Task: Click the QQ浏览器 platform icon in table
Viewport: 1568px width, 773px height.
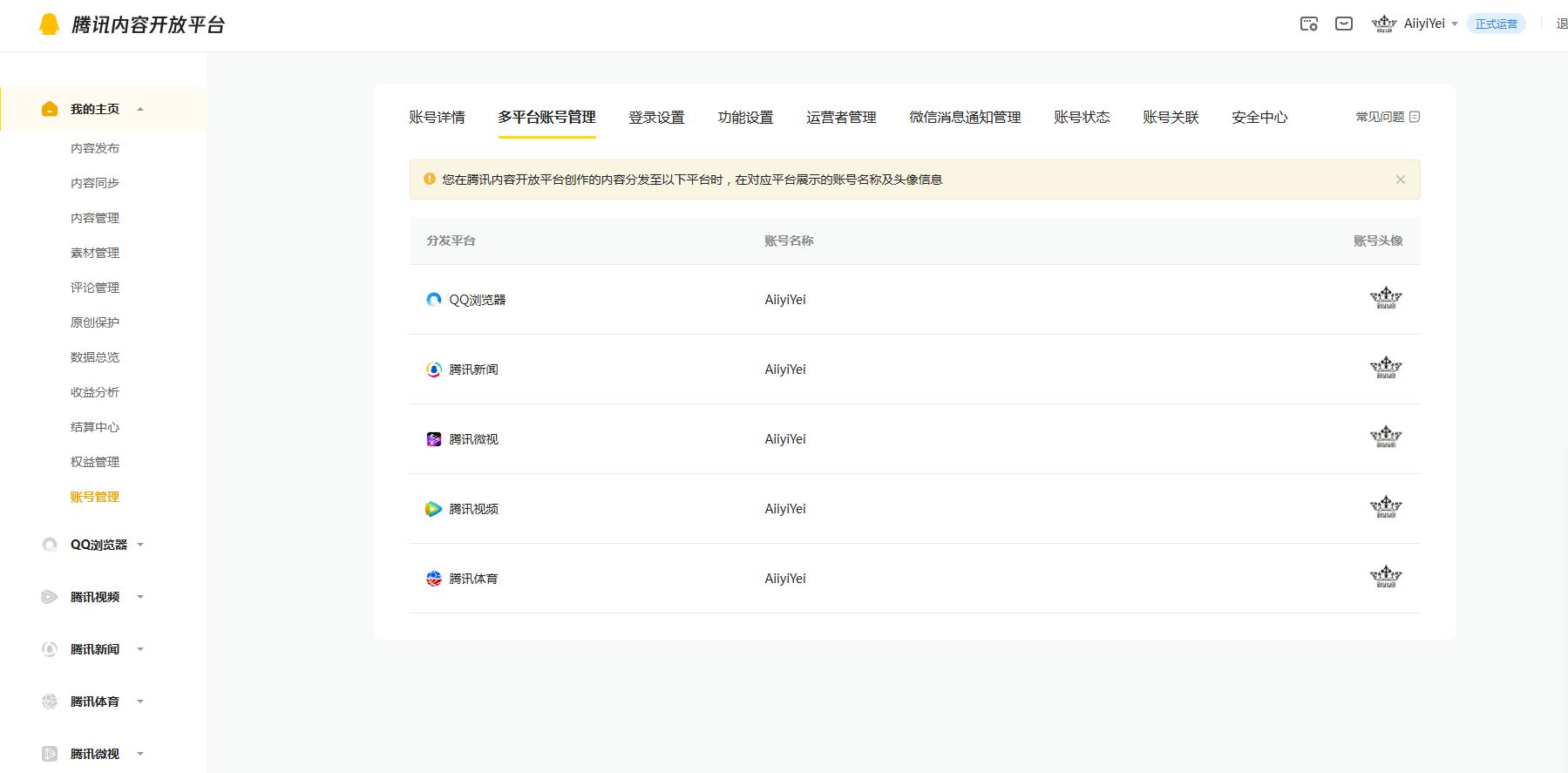Action: point(434,300)
